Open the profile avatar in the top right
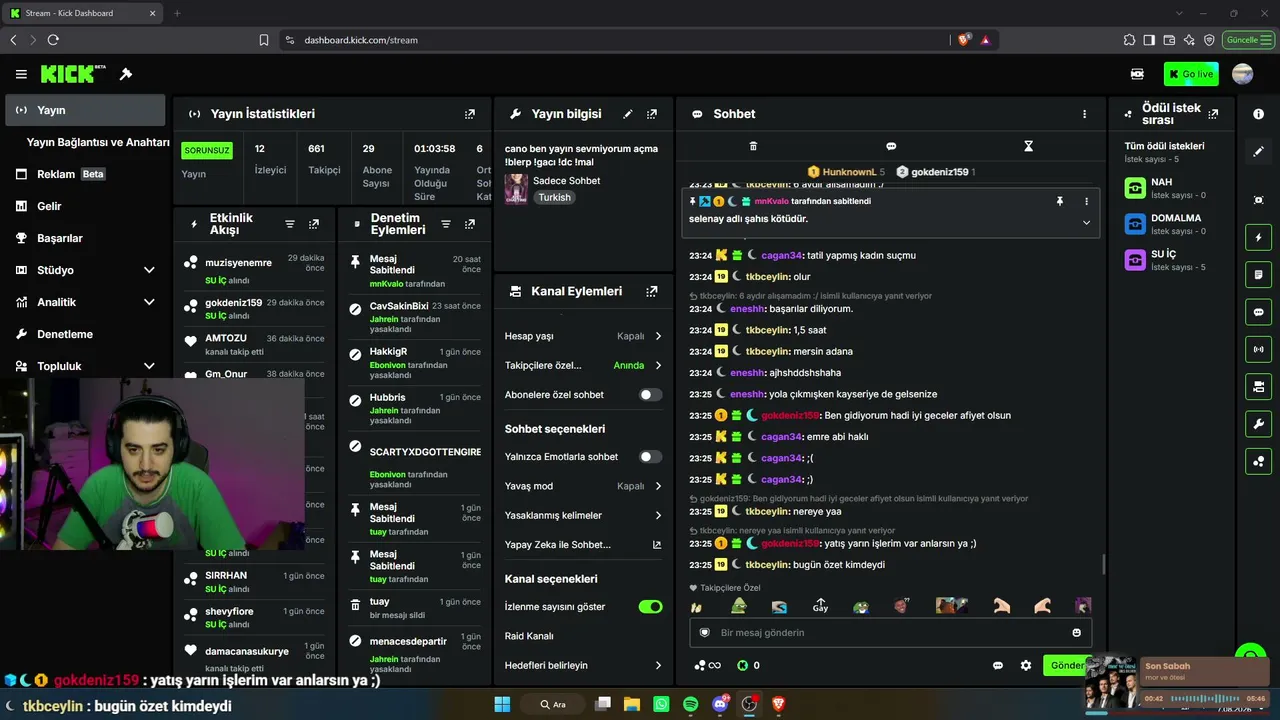This screenshot has width=1280, height=720. (x=1243, y=74)
